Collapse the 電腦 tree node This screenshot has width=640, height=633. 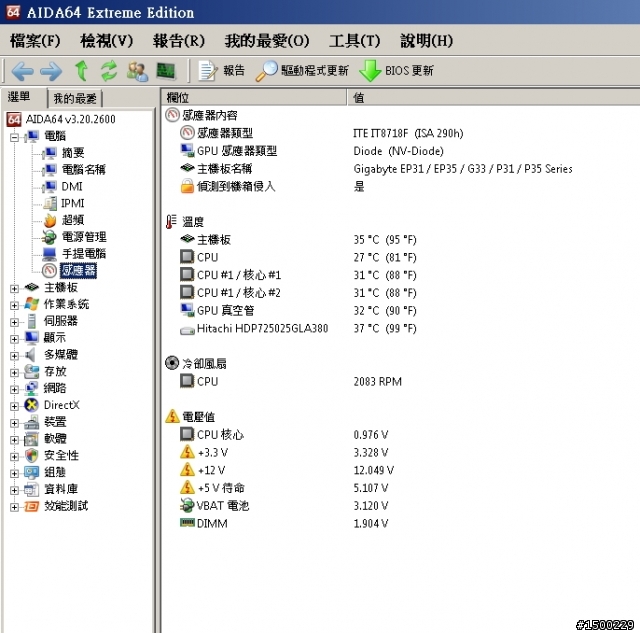[x=14, y=138]
